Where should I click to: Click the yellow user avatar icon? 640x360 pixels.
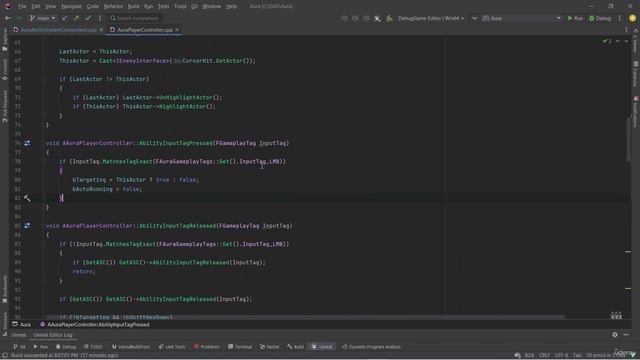(632, 18)
